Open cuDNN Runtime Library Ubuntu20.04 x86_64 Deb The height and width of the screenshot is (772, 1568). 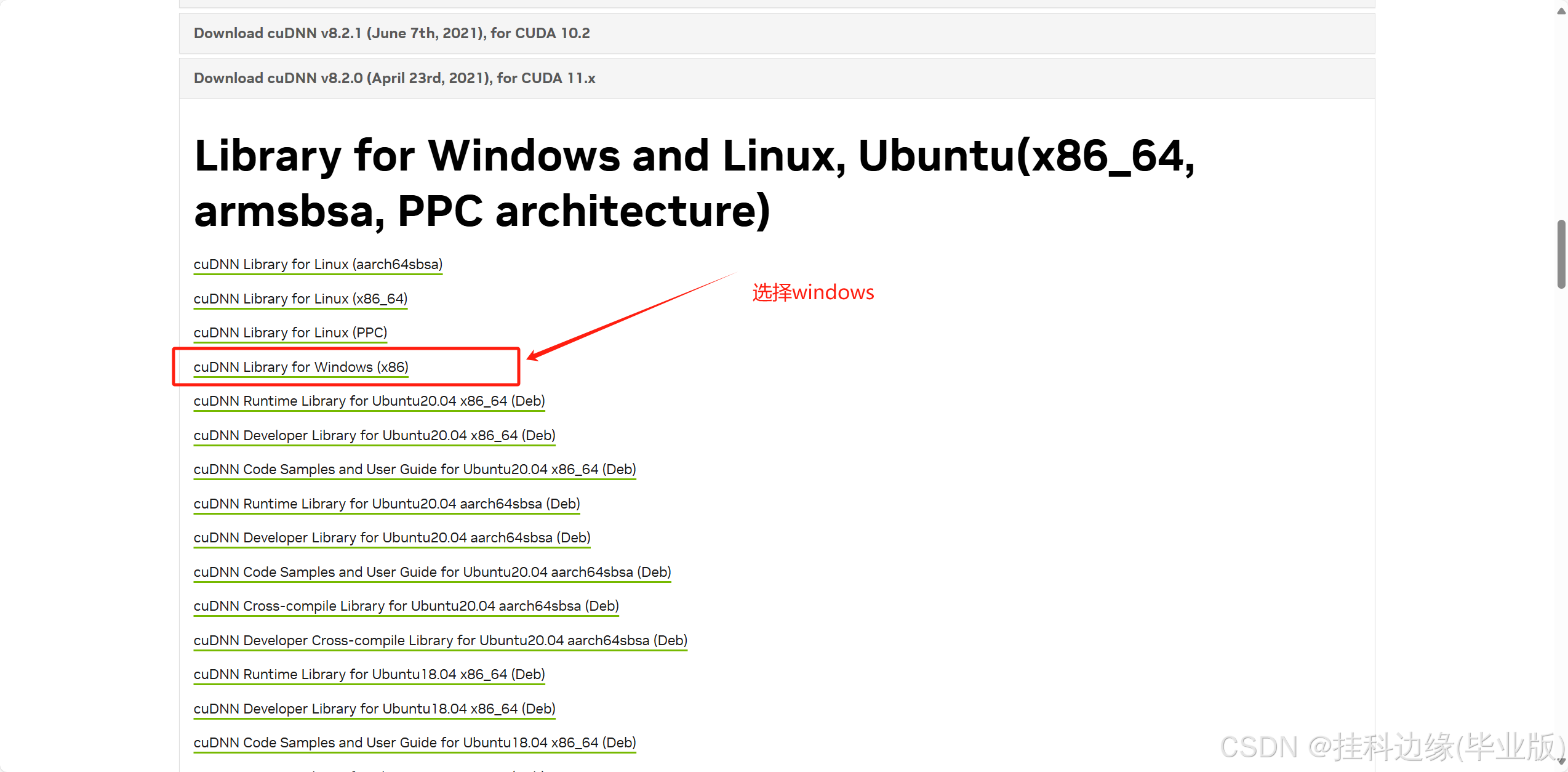(369, 401)
